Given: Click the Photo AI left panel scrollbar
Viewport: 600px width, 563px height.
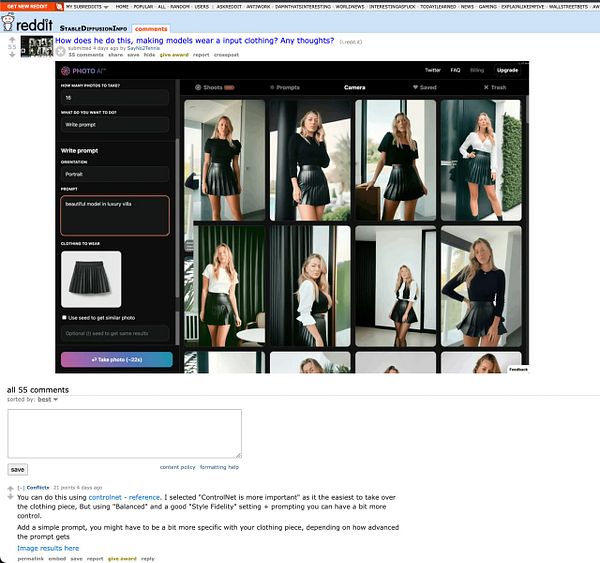Looking at the screenshot, I should (x=177, y=218).
